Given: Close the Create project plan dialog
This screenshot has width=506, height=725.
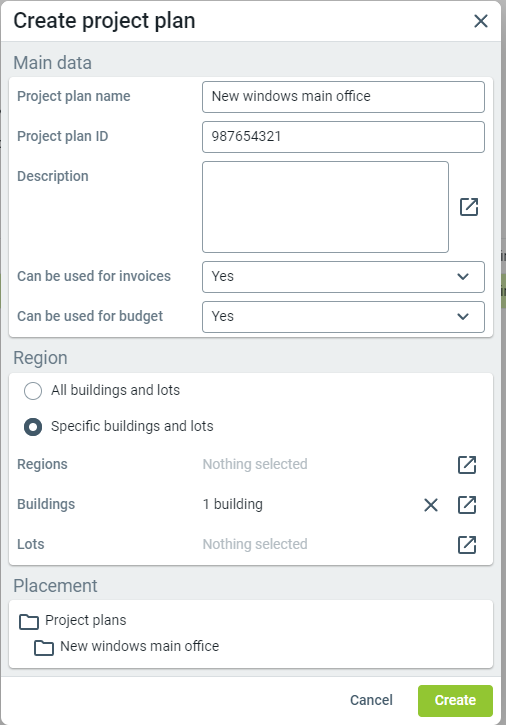Looking at the screenshot, I should pos(481,21).
